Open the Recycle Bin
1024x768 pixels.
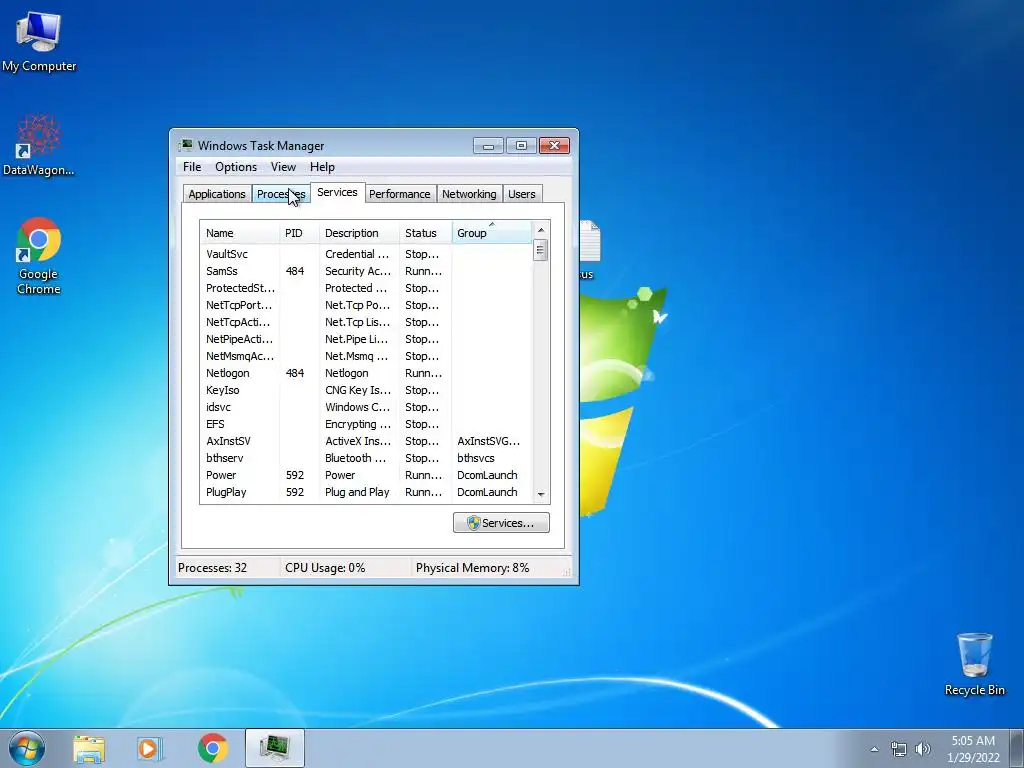click(x=974, y=664)
